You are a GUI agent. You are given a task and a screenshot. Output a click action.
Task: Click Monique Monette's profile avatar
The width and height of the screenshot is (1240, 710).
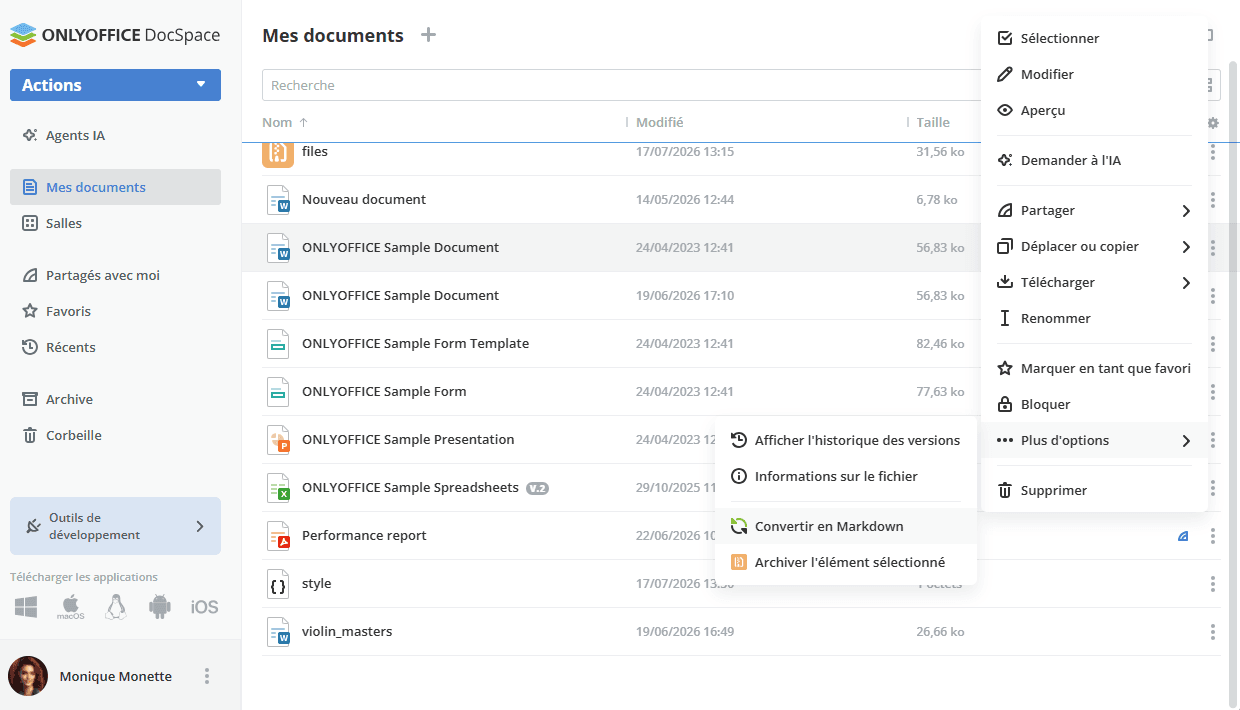click(x=28, y=676)
